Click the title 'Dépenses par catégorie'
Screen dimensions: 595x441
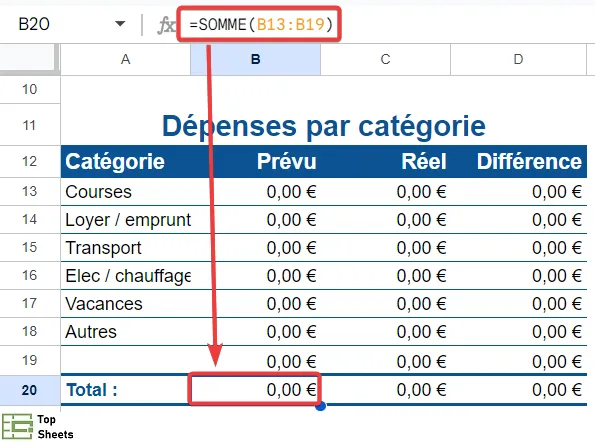(x=324, y=126)
